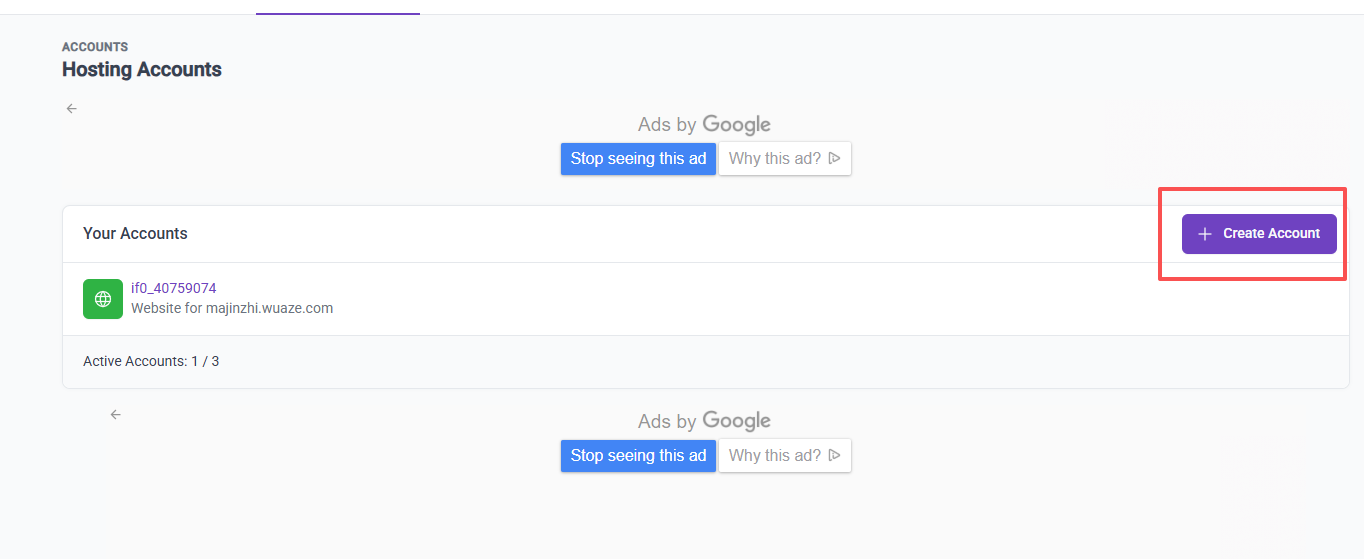Open the if0_40759074 account link

point(173,288)
